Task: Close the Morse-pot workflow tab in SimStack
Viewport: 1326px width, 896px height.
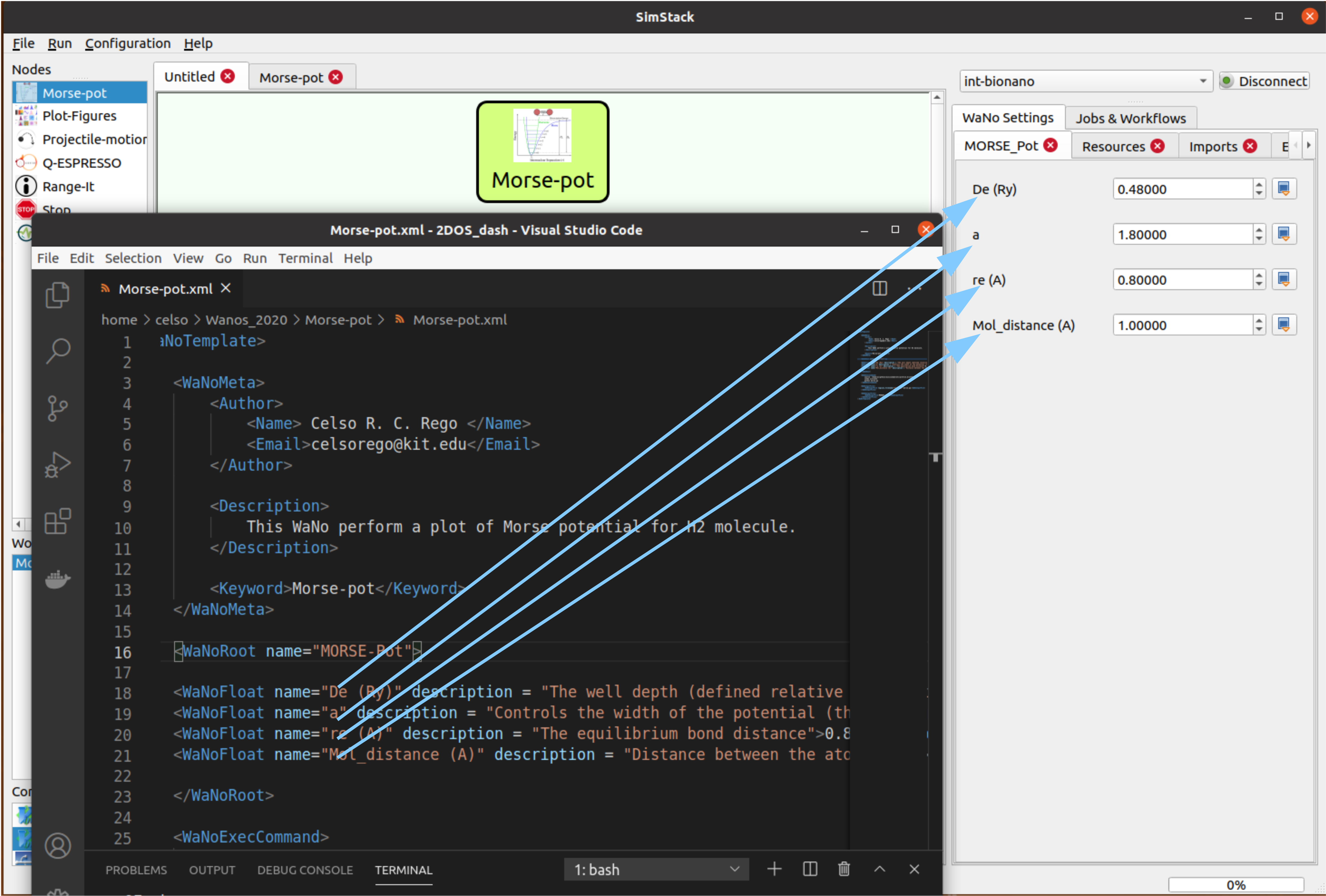Action: tap(336, 77)
